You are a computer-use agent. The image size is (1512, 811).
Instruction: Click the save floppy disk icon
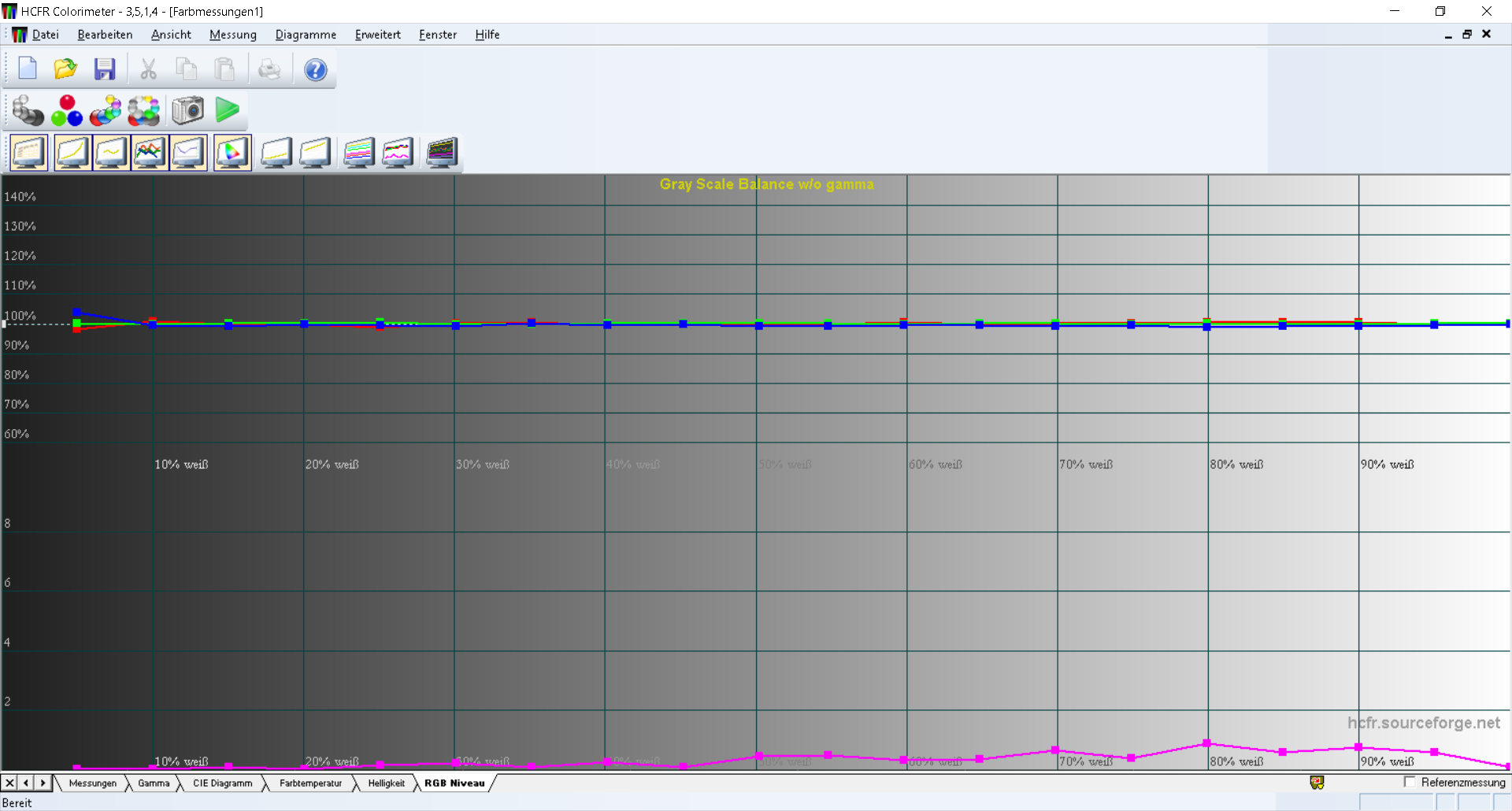[105, 70]
